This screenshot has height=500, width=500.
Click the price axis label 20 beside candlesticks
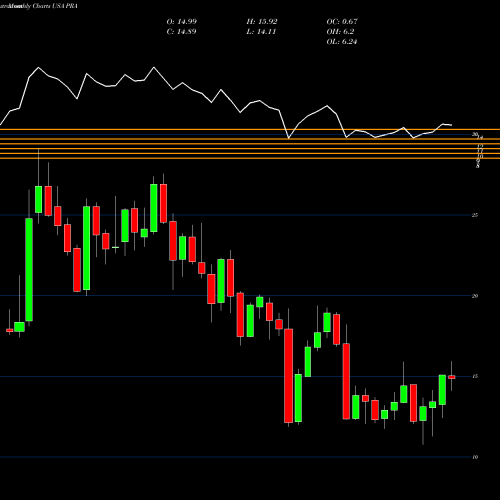[475, 296]
